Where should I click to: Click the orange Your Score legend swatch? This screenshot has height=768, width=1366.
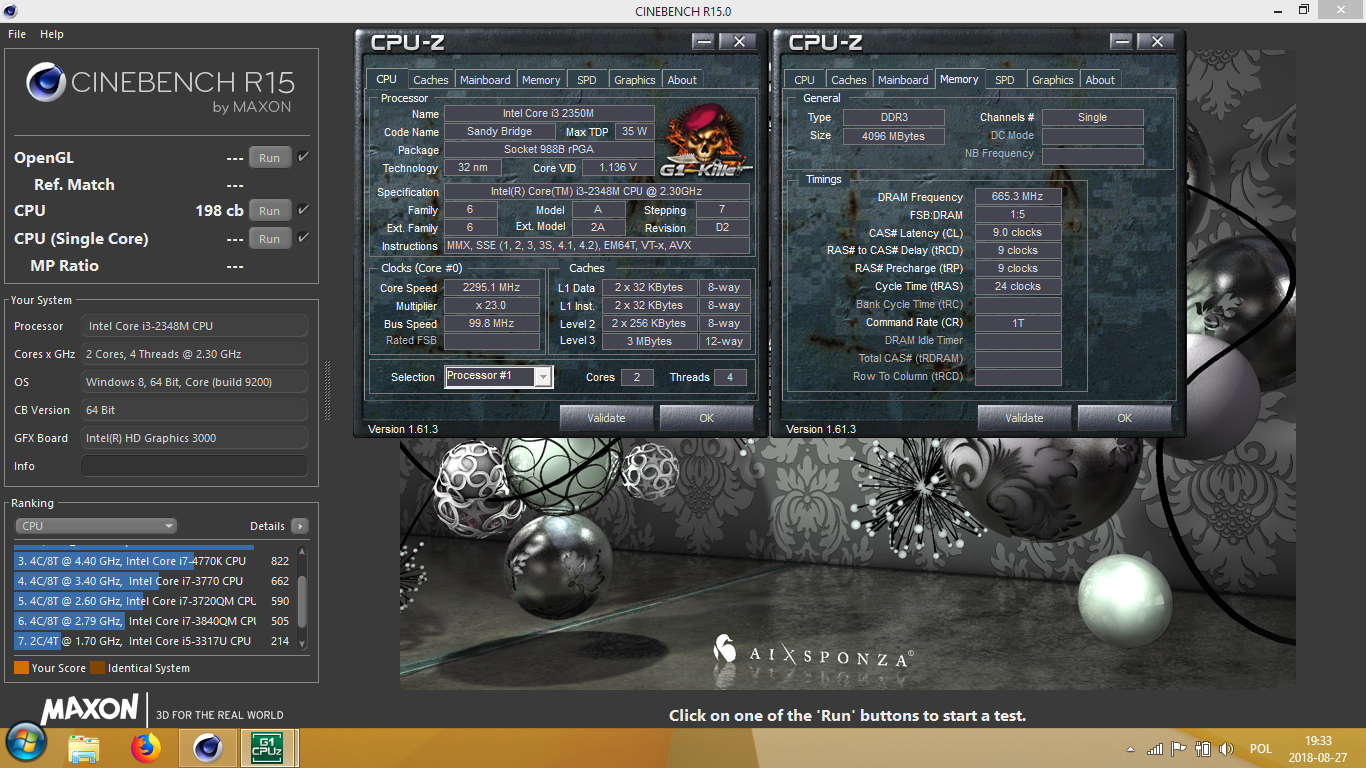click(x=21, y=668)
